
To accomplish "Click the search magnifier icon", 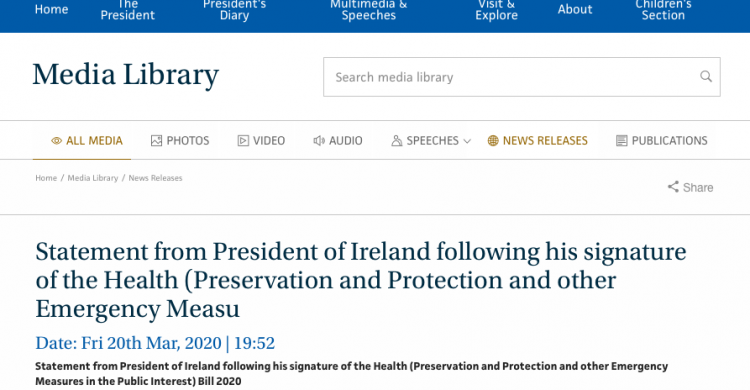I will (x=706, y=76).
